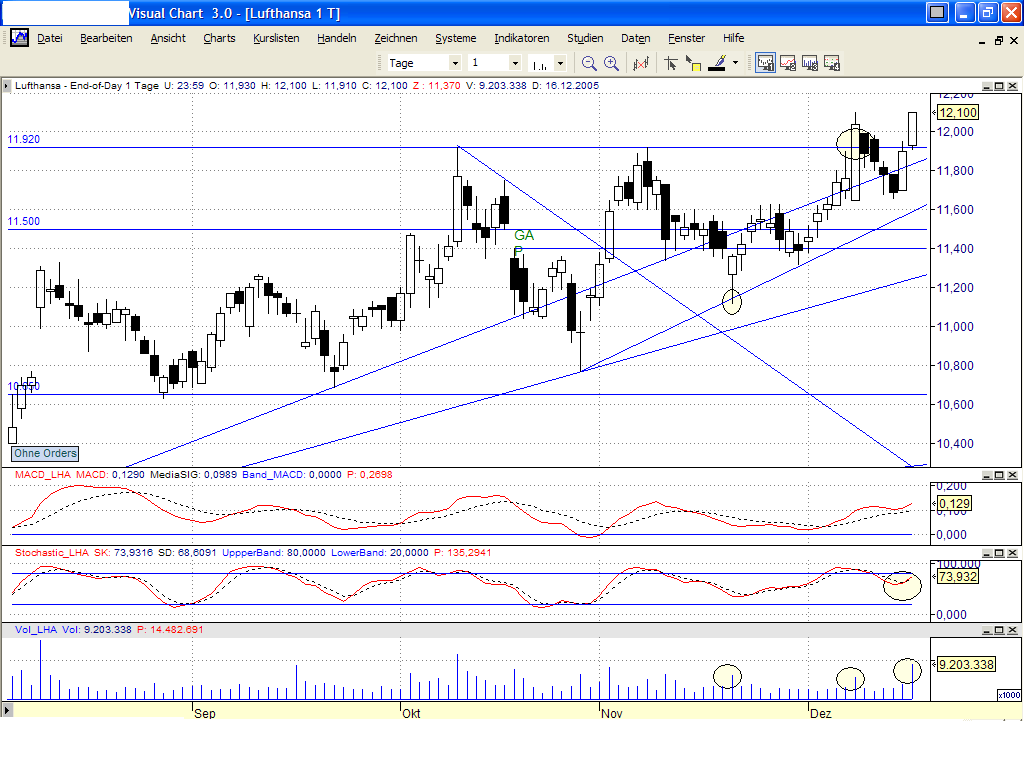Open the Zeichnen menu

(x=396, y=38)
